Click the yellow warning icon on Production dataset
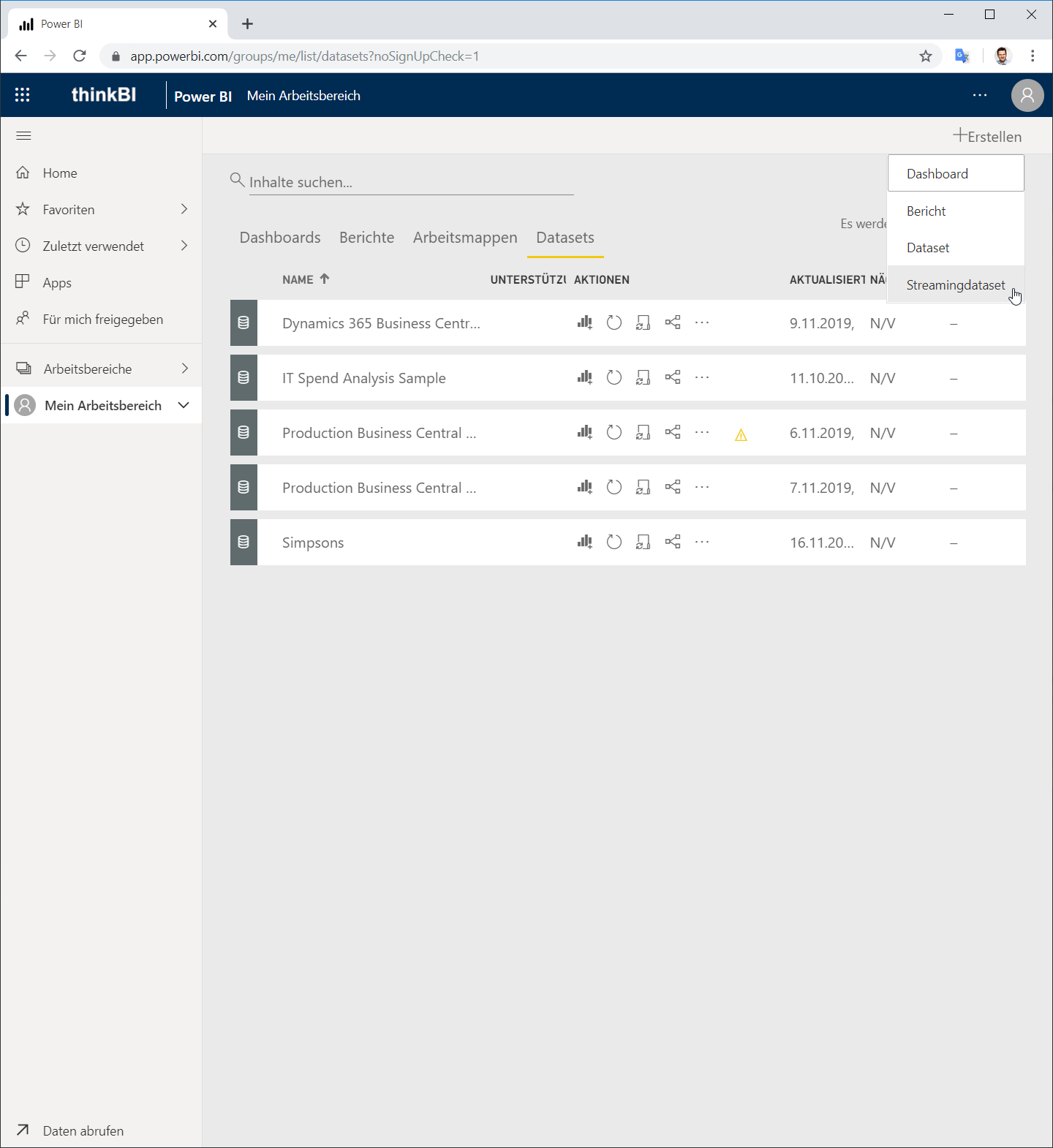This screenshot has height=1148, width=1053. point(741,435)
